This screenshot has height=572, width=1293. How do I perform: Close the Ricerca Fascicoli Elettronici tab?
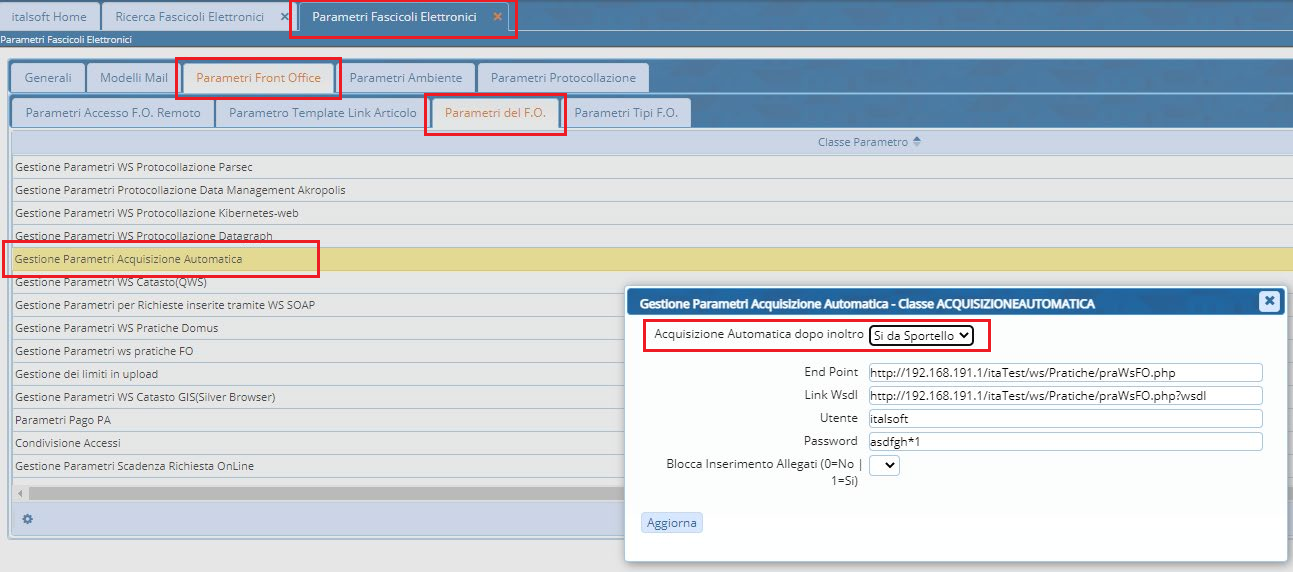pyautogui.click(x=285, y=17)
